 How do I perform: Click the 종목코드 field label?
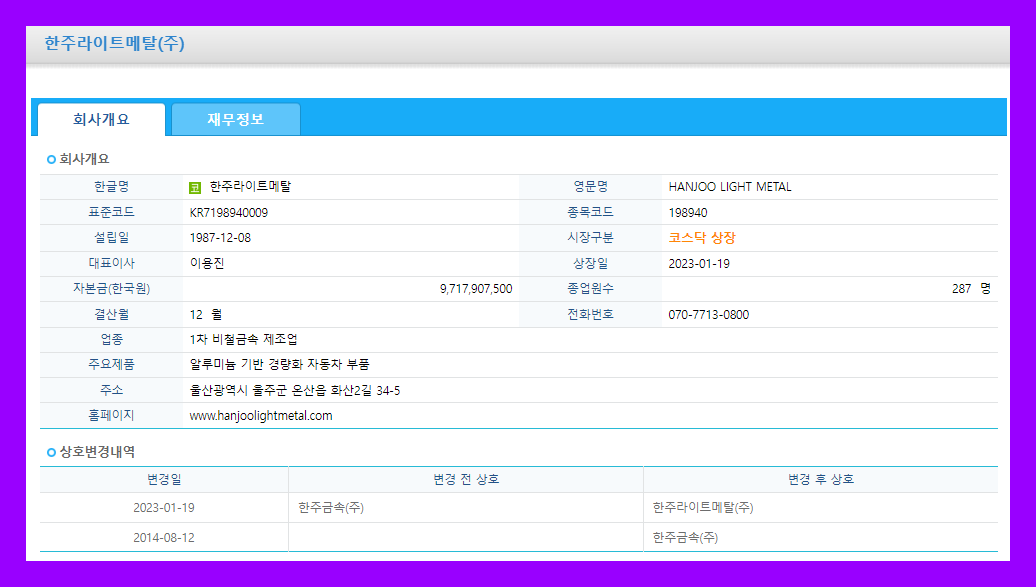pos(590,212)
